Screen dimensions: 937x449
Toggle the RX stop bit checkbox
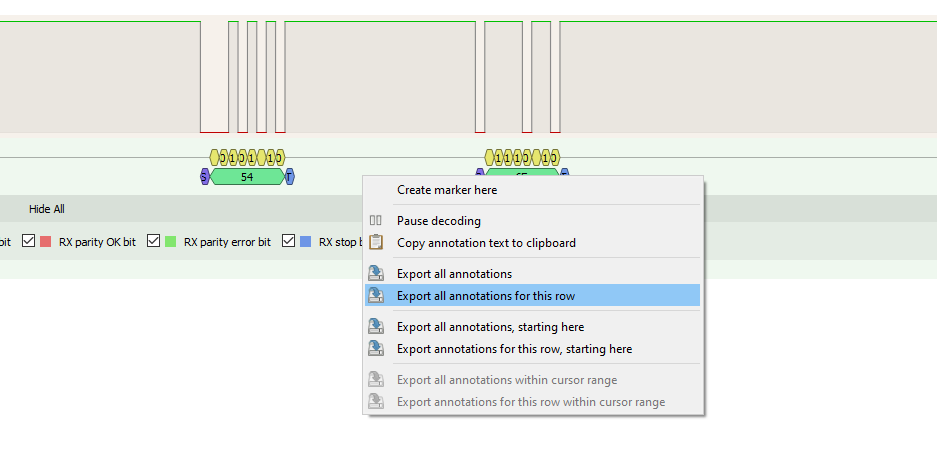point(289,241)
